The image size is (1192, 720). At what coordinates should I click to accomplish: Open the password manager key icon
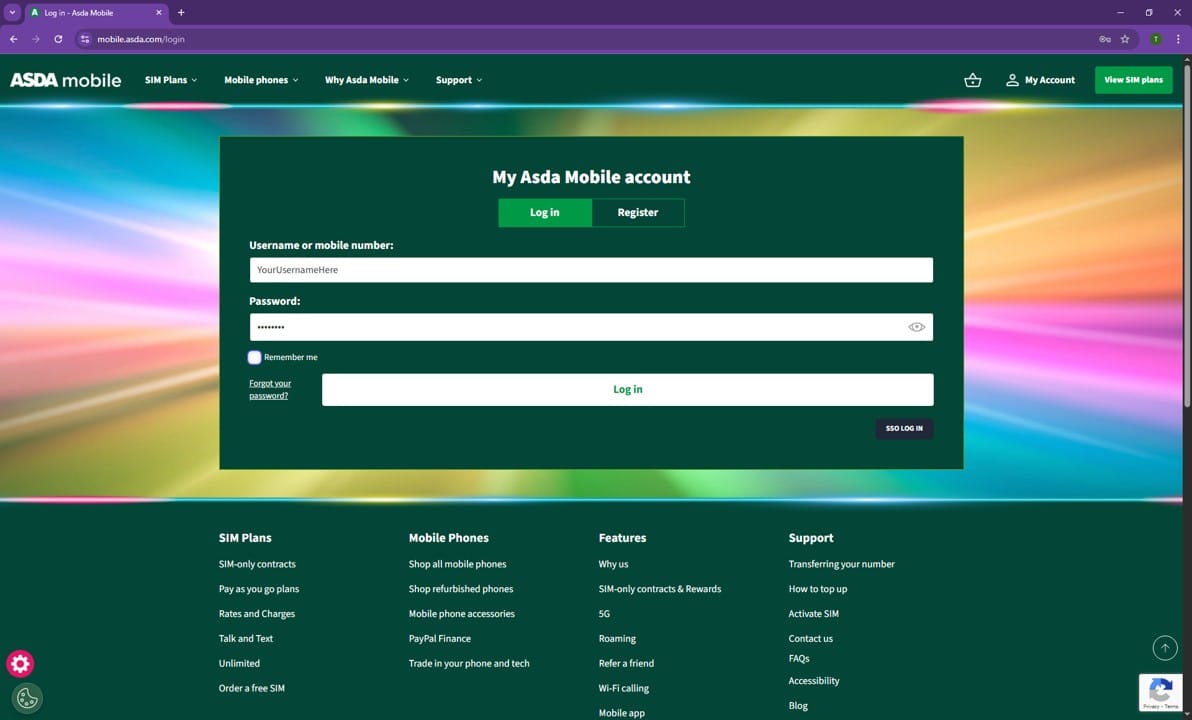[x=1105, y=39]
